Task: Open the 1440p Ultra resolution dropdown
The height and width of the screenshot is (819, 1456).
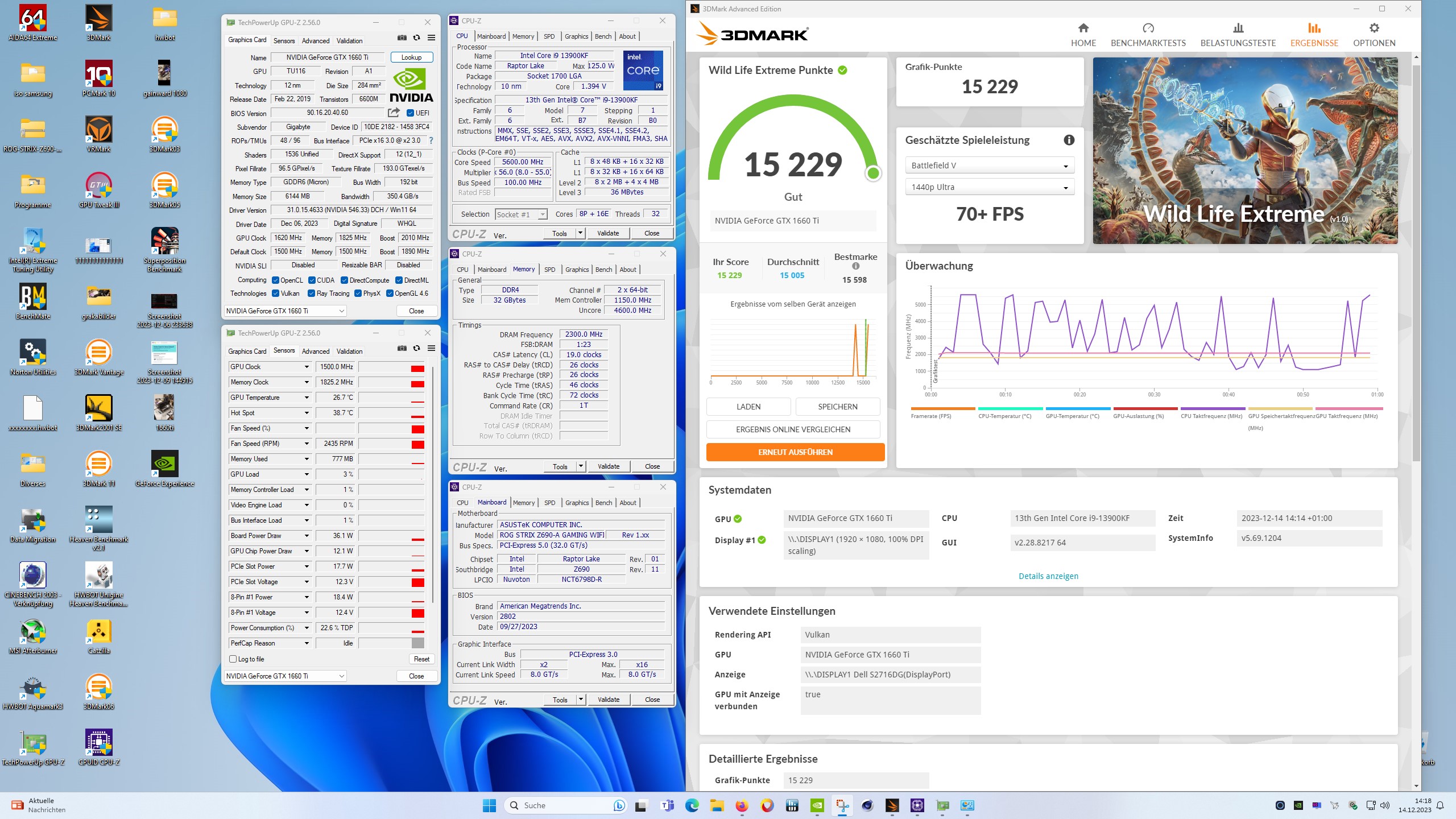Action: (989, 187)
